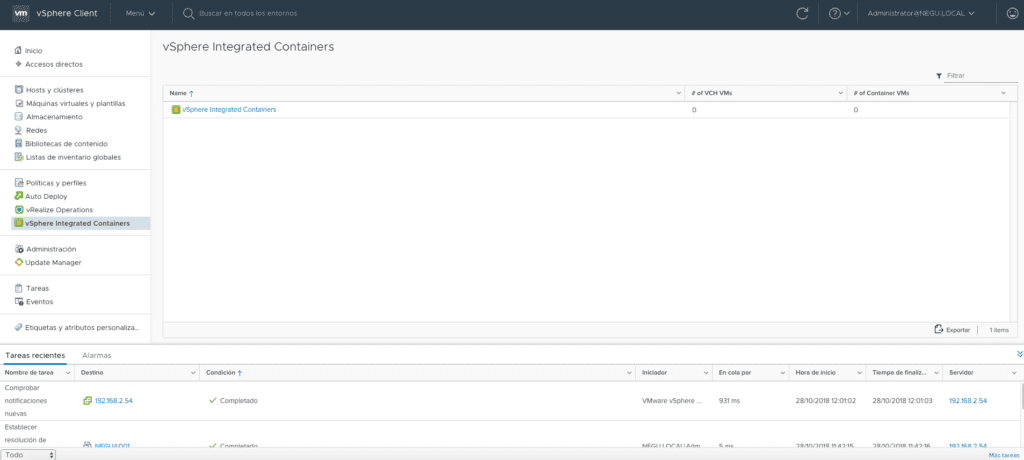
Task: Open the Iniciador column dropdown
Action: pyautogui.click(x=706, y=372)
